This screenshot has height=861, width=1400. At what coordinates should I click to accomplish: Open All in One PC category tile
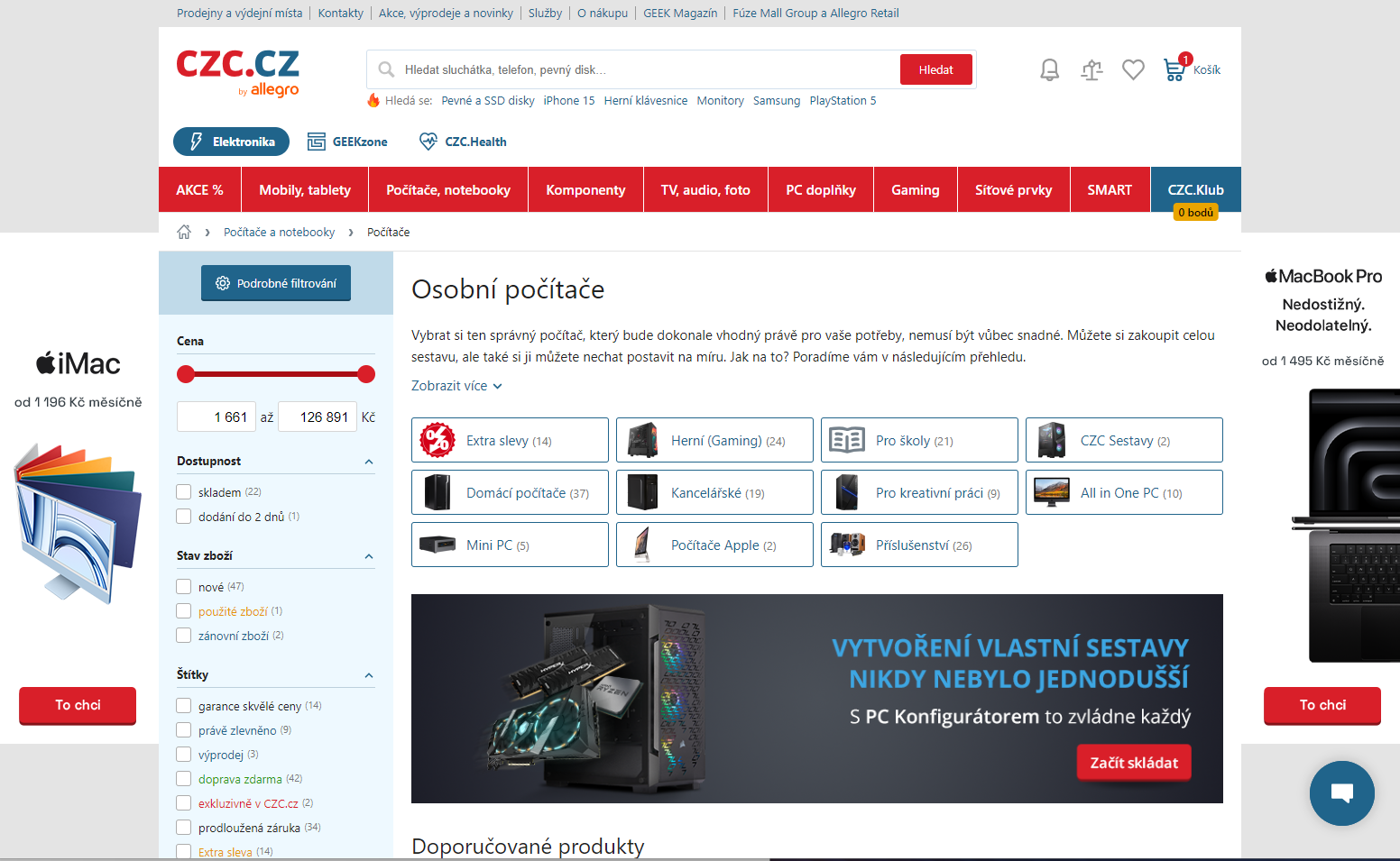(x=1124, y=492)
